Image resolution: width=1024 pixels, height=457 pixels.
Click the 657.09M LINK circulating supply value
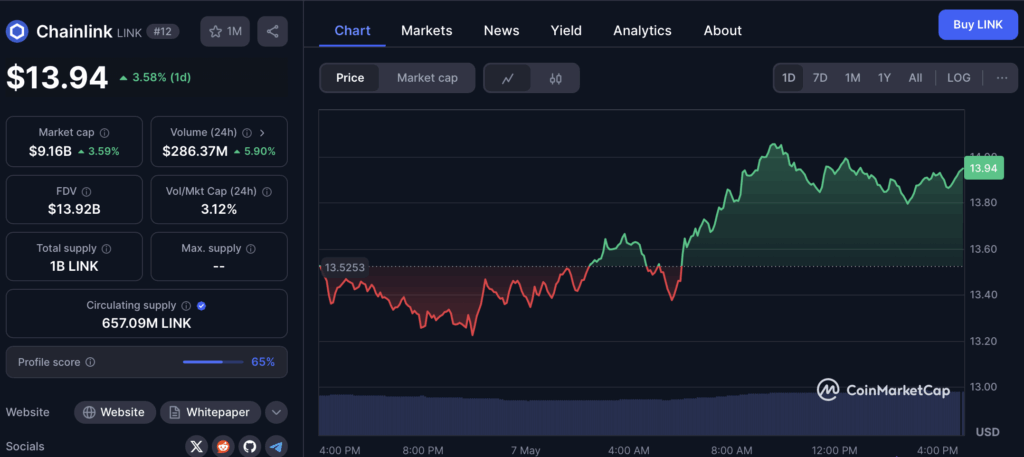coord(147,323)
